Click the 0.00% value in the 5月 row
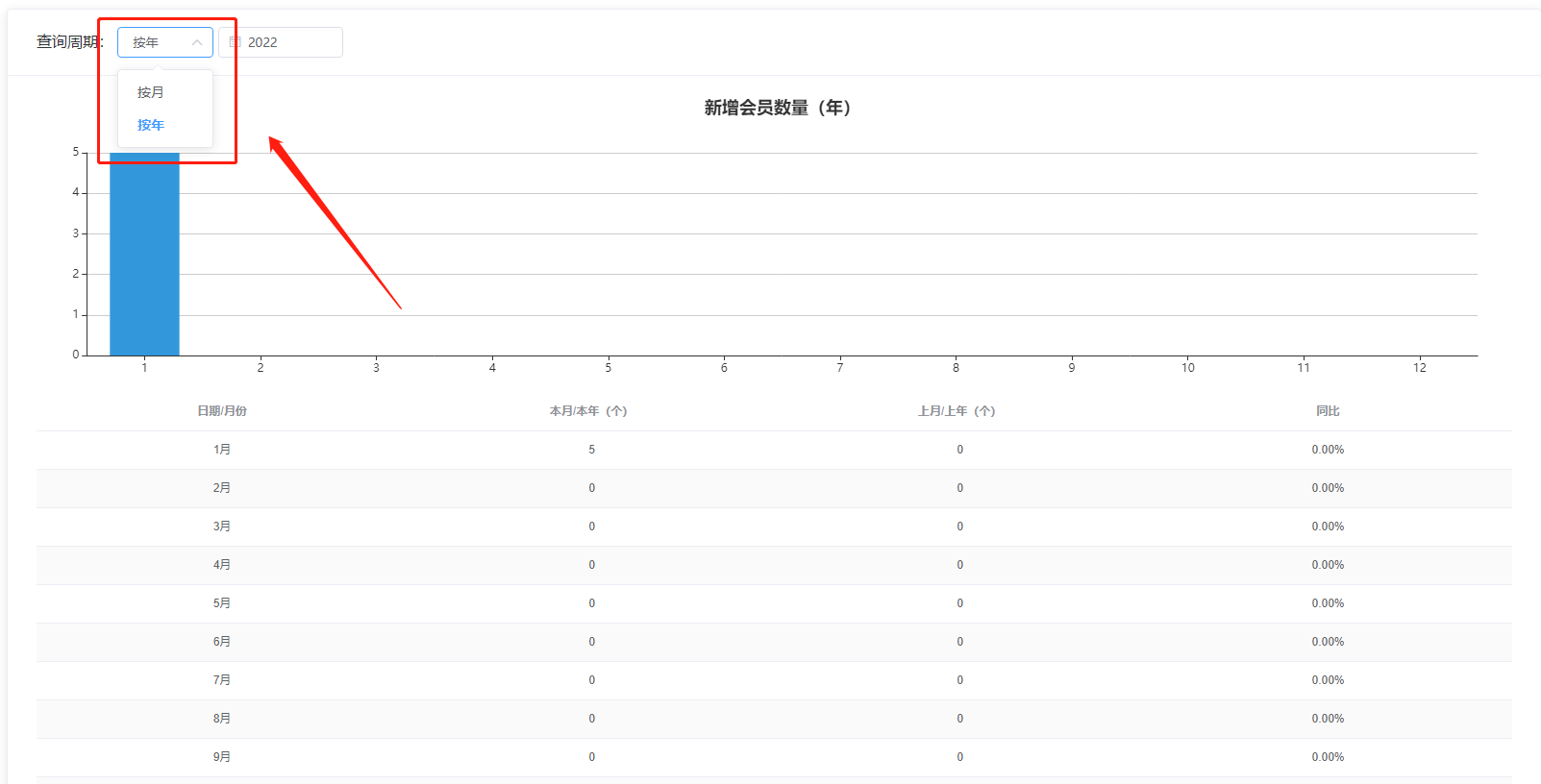 tap(1328, 603)
